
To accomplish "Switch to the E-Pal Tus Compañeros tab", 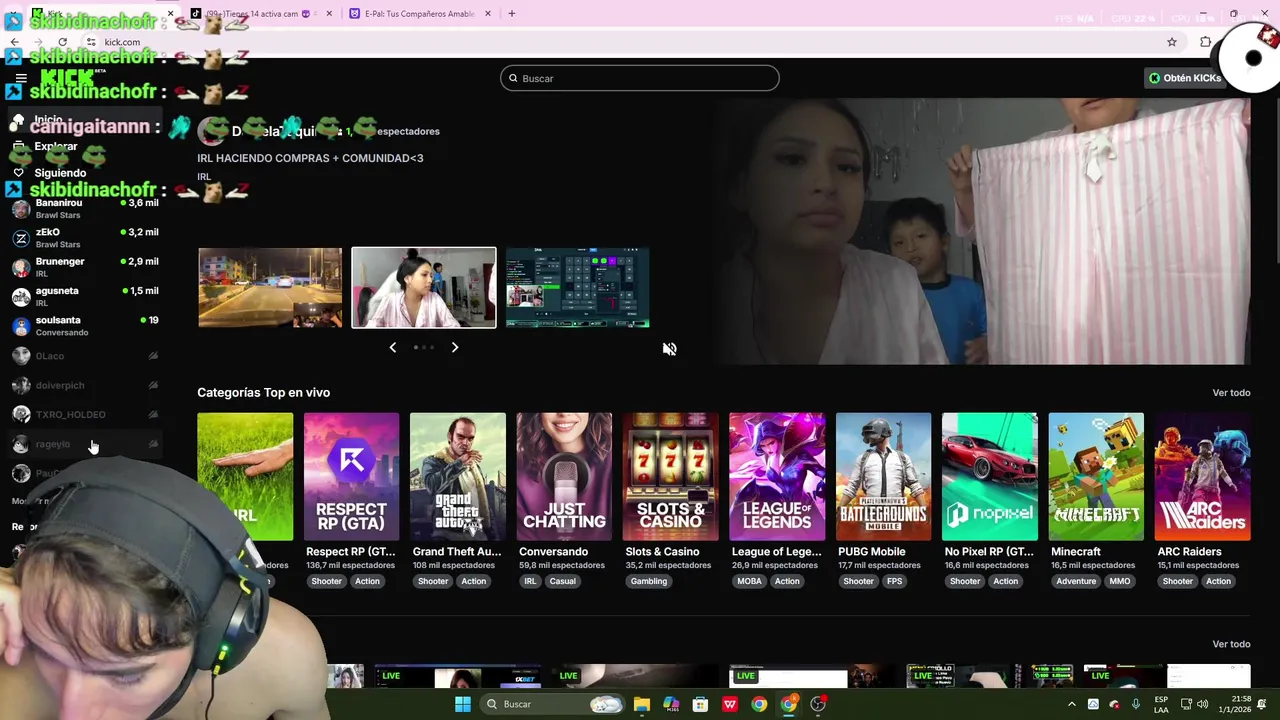I will [x=420, y=14].
